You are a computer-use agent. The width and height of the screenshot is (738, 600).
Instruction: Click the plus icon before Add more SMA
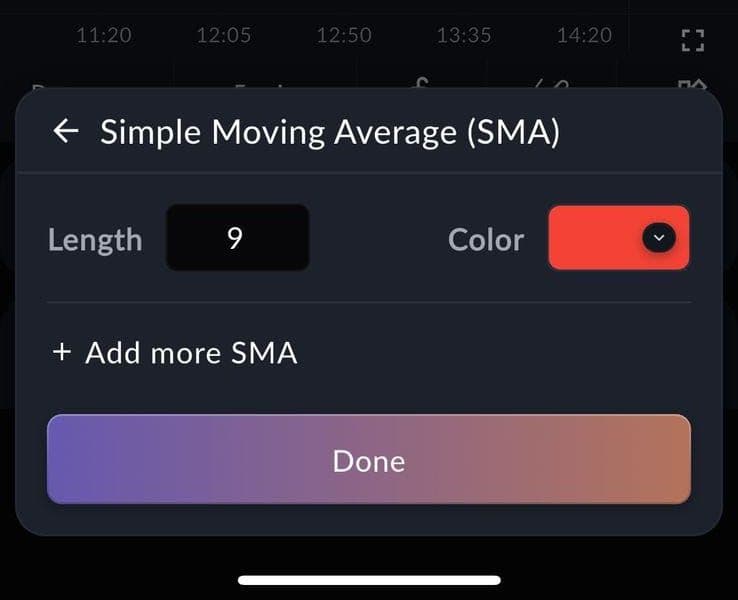(62, 352)
